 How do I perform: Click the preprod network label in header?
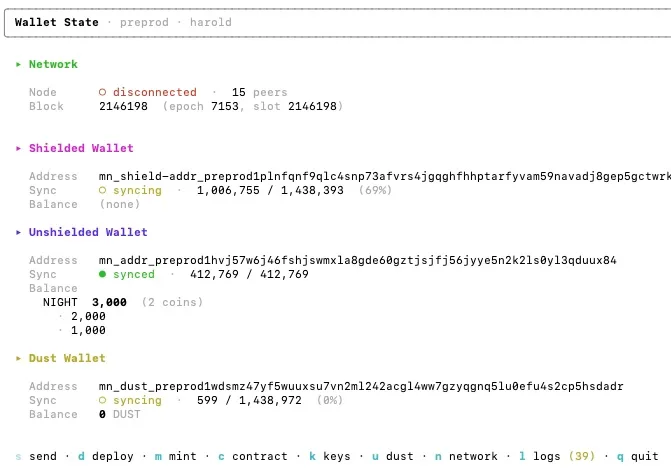144,22
